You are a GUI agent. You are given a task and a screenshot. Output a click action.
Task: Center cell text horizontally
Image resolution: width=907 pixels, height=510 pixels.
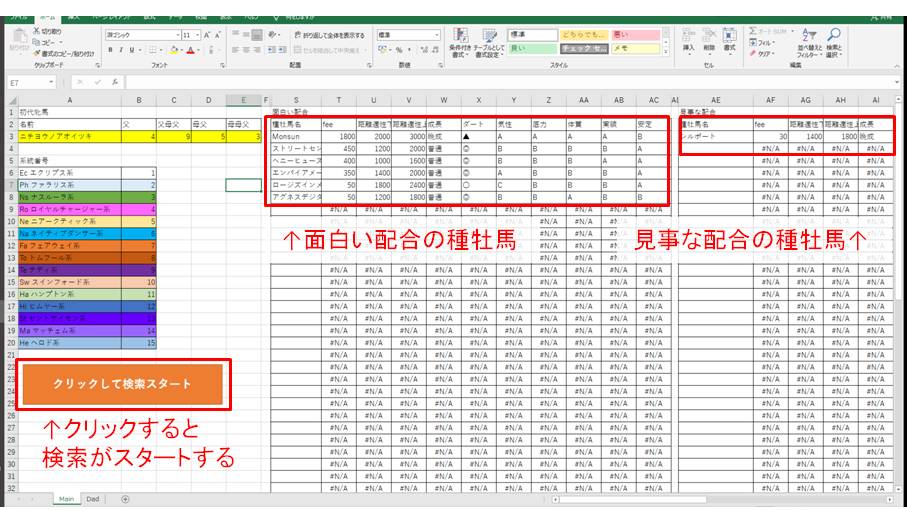tap(246, 50)
